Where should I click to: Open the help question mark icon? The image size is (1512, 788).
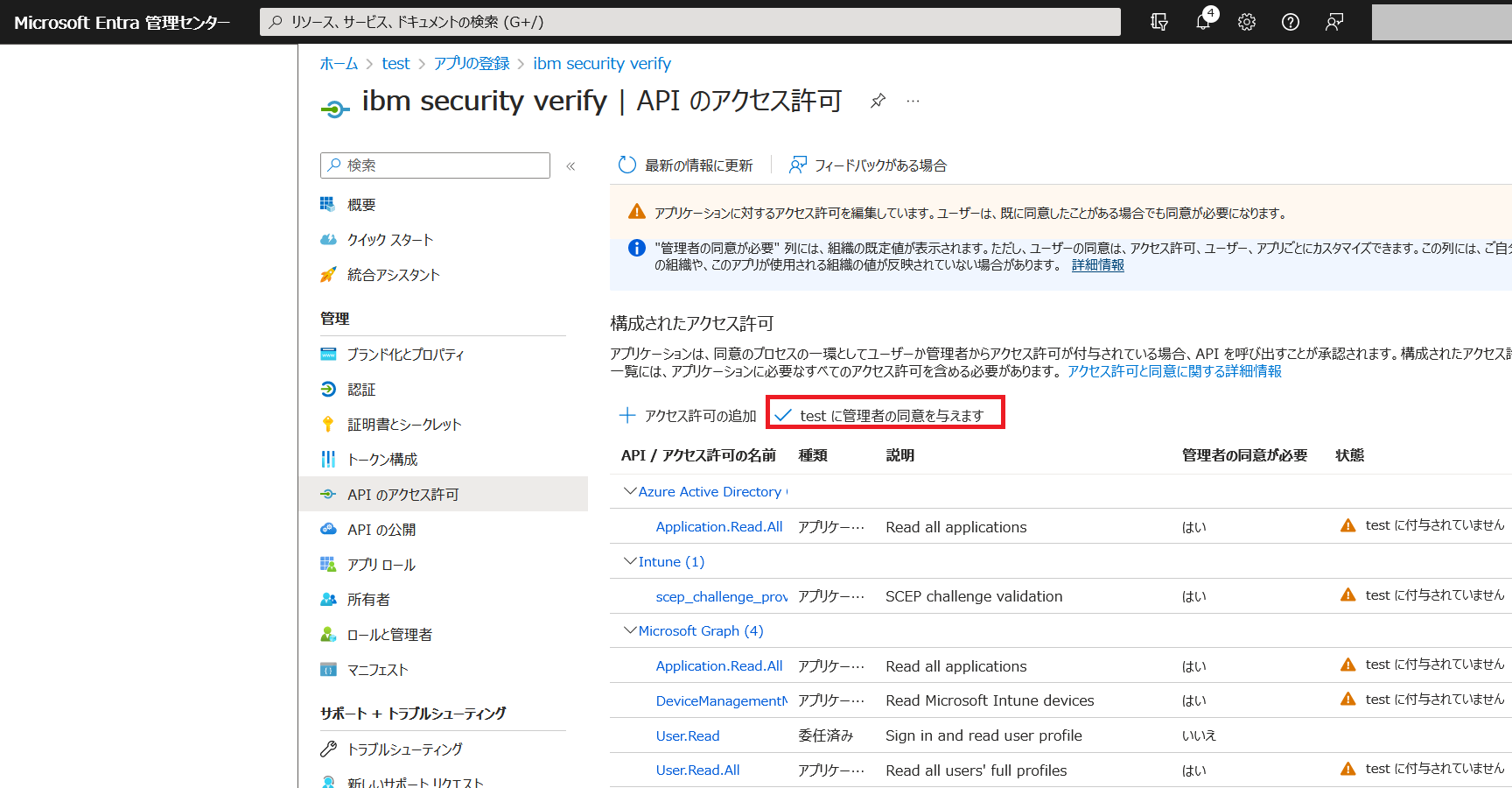click(x=1291, y=22)
